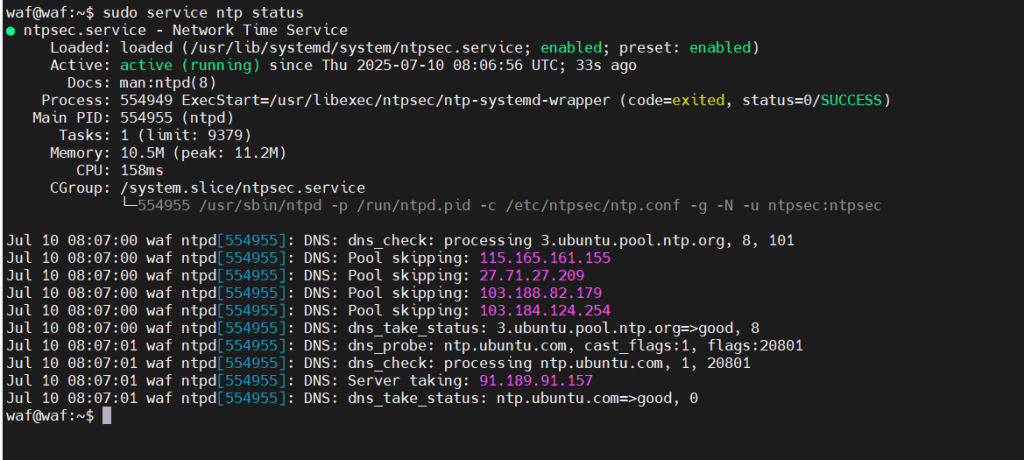Image resolution: width=1024 pixels, height=460 pixels.
Task: Click IP address 115.165.161.155
Action: (545, 257)
